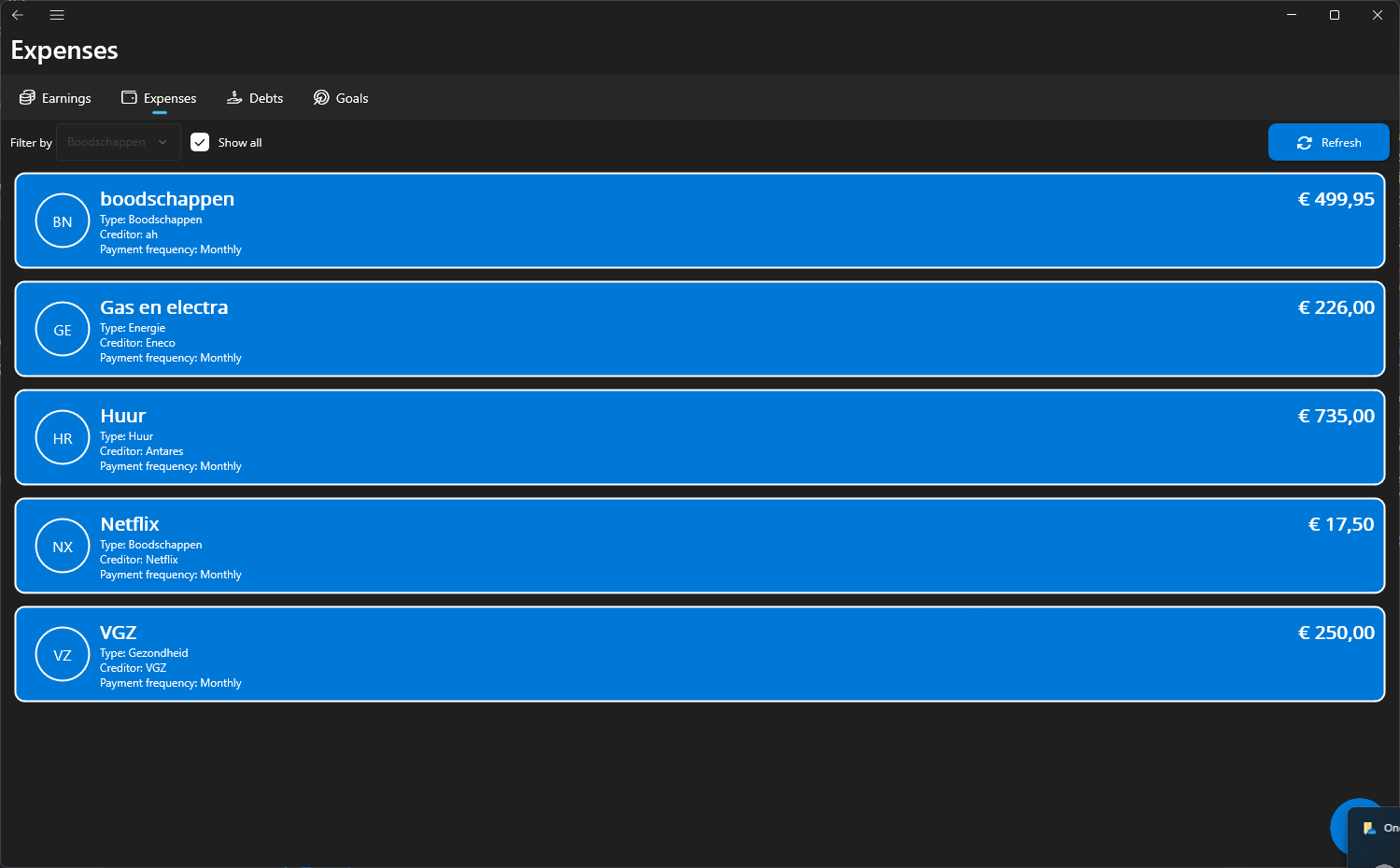Image resolution: width=1400 pixels, height=868 pixels.
Task: Uncheck the Show all checkbox
Action: 200,142
